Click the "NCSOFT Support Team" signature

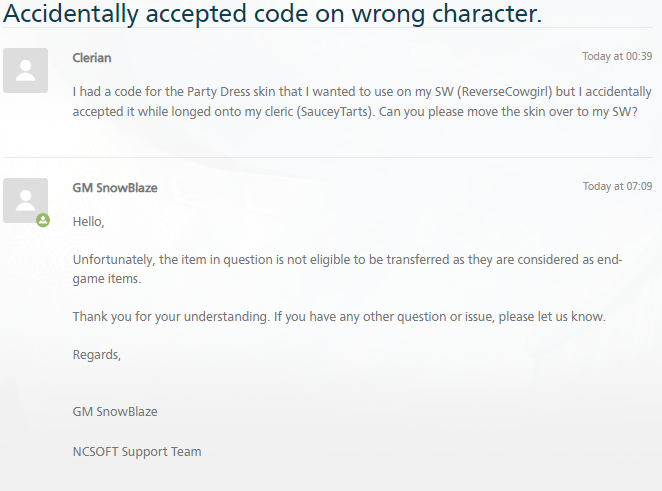(137, 451)
